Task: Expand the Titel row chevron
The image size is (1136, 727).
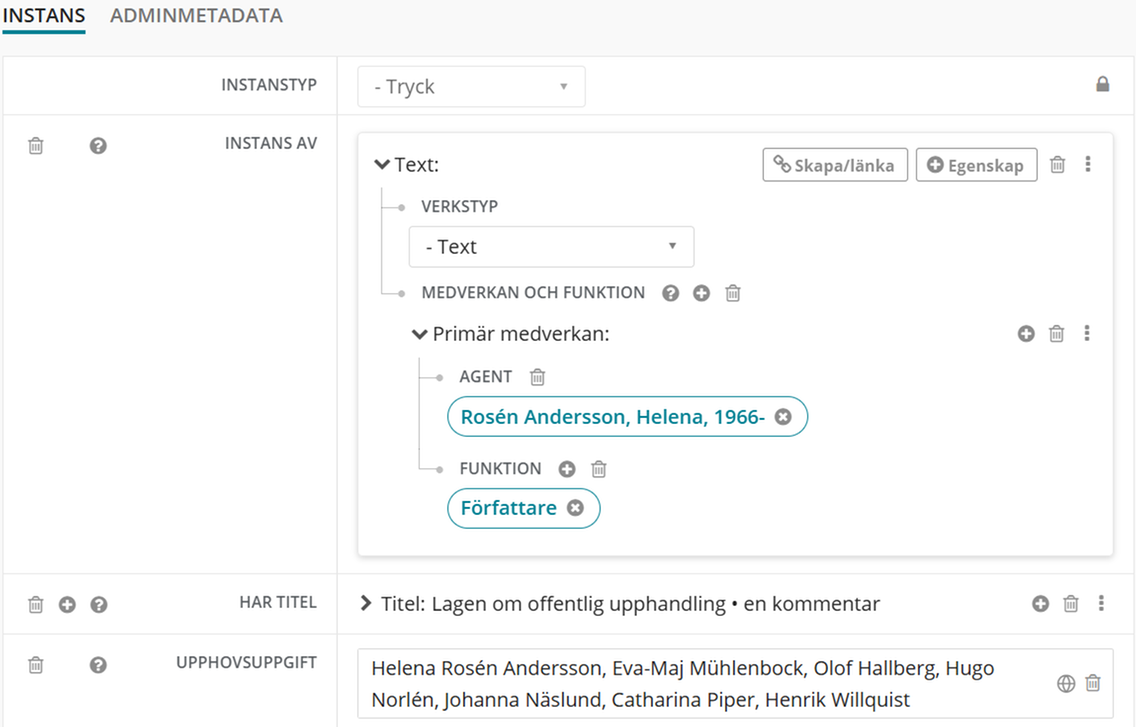Action: pos(366,604)
